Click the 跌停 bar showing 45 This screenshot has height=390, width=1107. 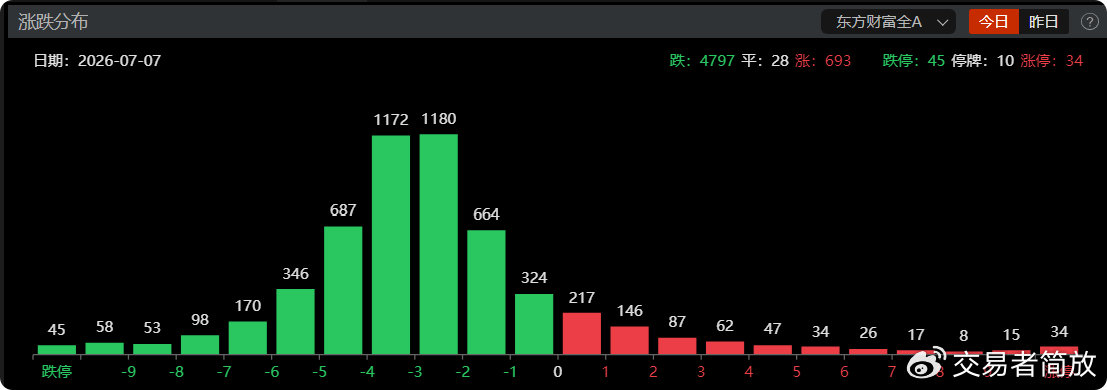pos(56,349)
